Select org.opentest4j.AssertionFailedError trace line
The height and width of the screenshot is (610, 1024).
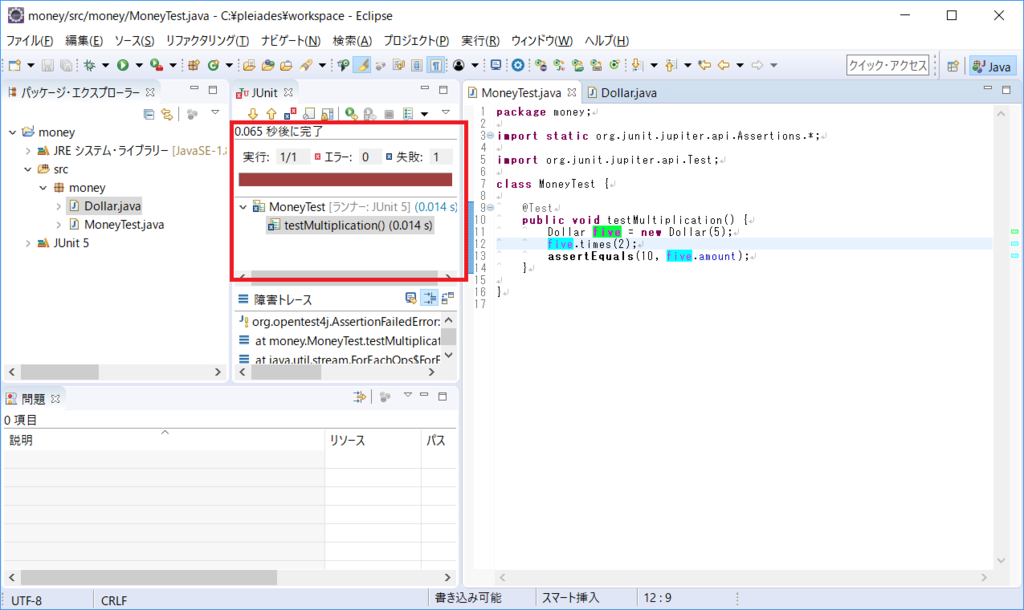tap(340, 321)
